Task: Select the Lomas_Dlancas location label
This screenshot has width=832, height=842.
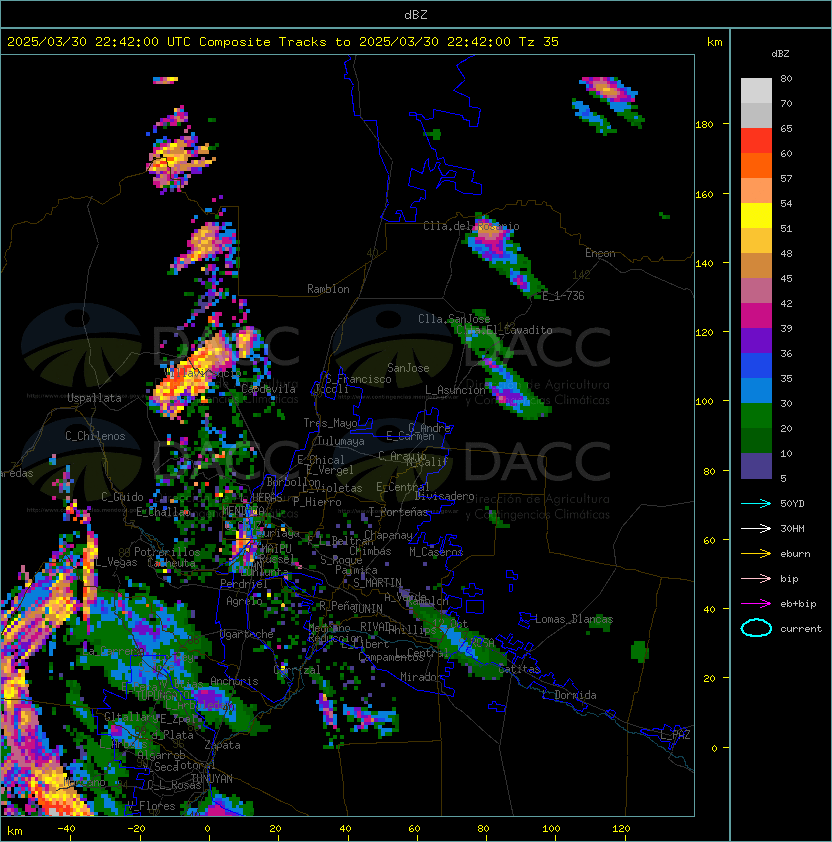Action: tap(573, 619)
